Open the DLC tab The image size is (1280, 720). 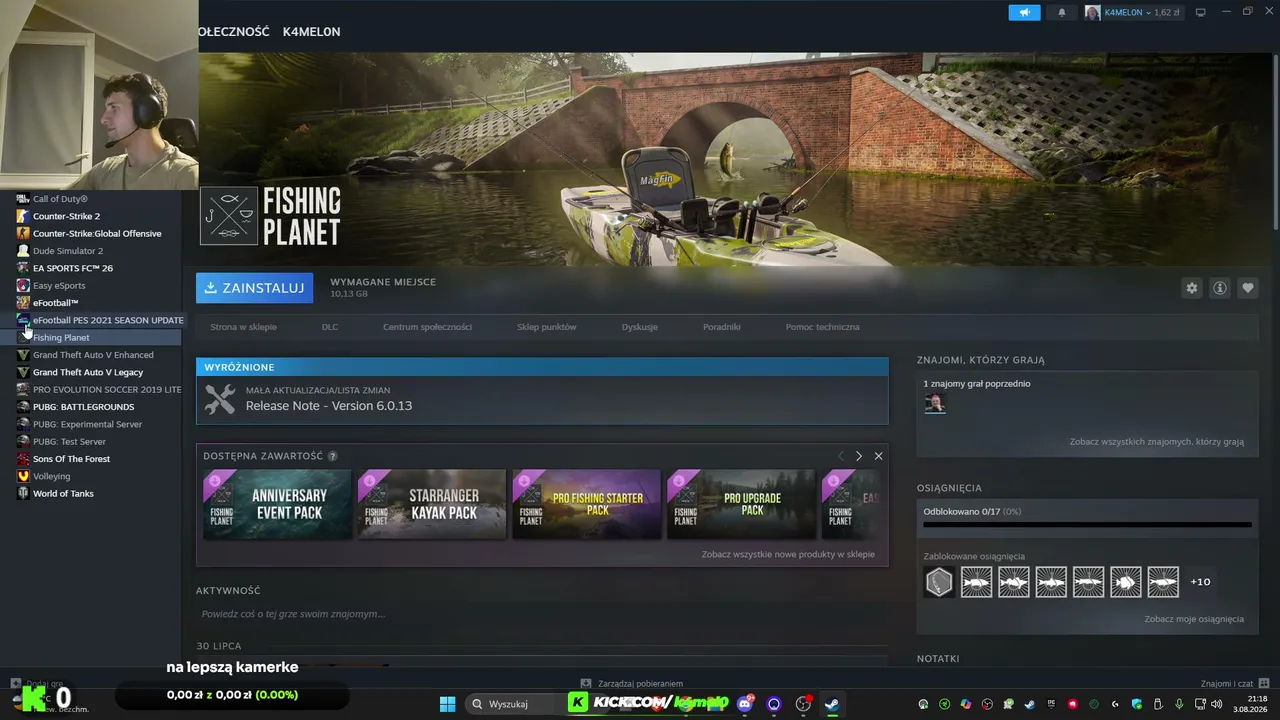click(330, 327)
